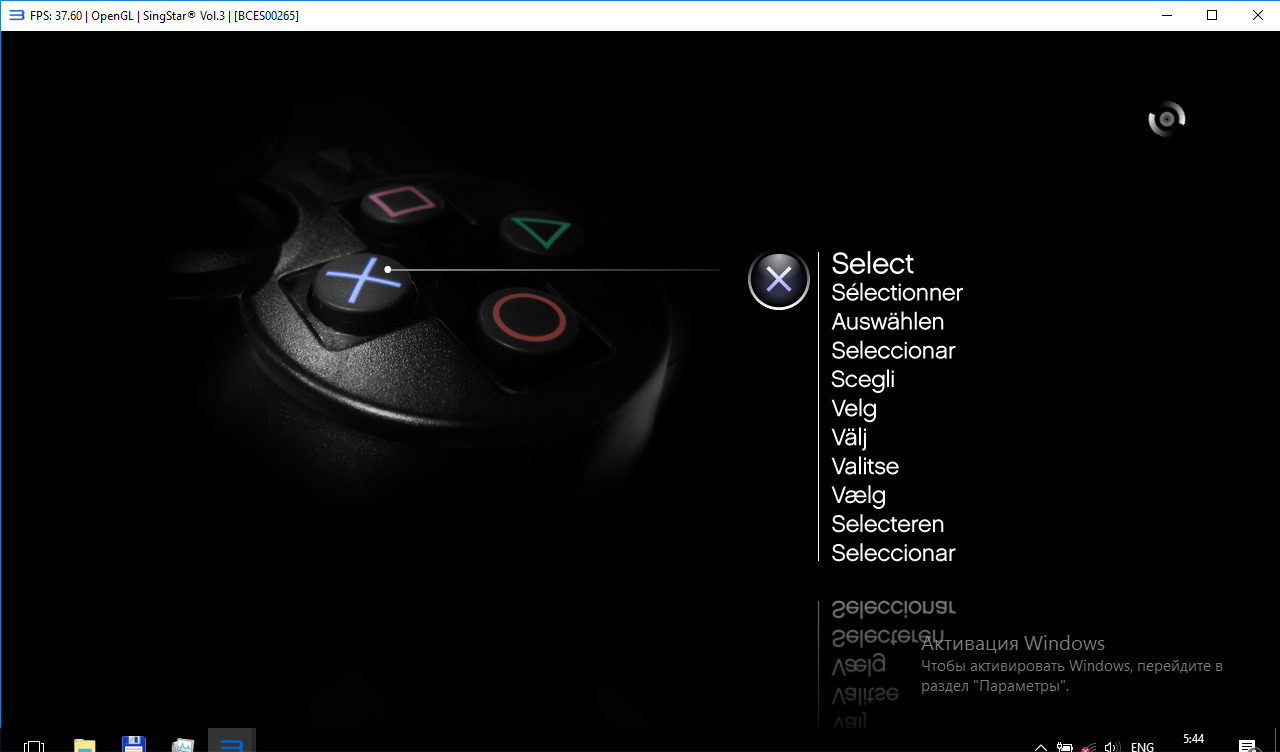Viewport: 1280px width, 752px height.
Task: Click the Italian "Scegli" label
Action: (863, 380)
